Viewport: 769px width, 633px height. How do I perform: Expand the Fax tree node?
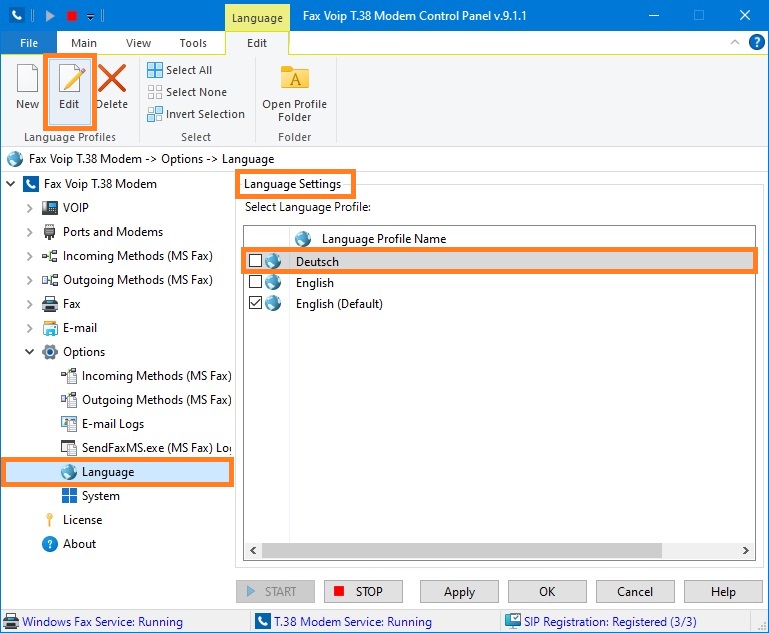click(x=29, y=304)
